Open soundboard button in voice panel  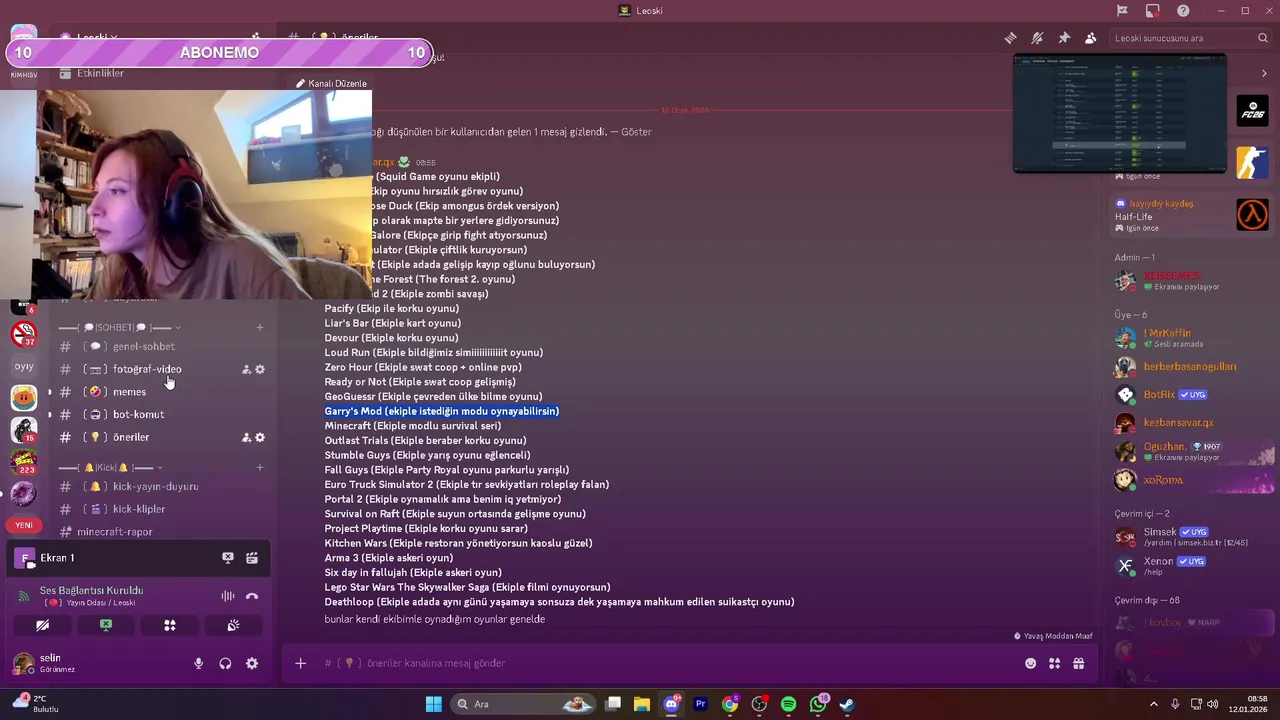[233, 625]
